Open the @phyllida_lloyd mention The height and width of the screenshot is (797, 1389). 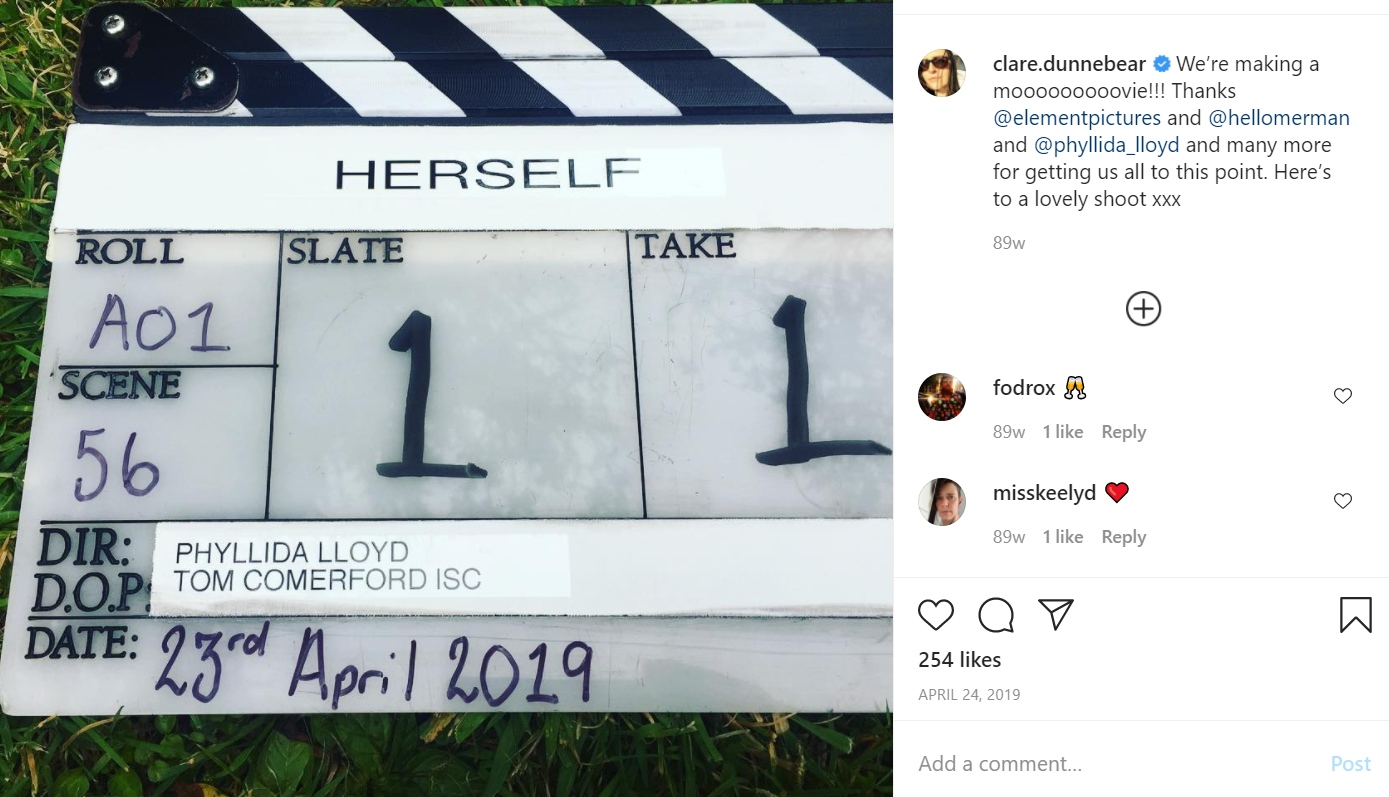tap(1107, 145)
